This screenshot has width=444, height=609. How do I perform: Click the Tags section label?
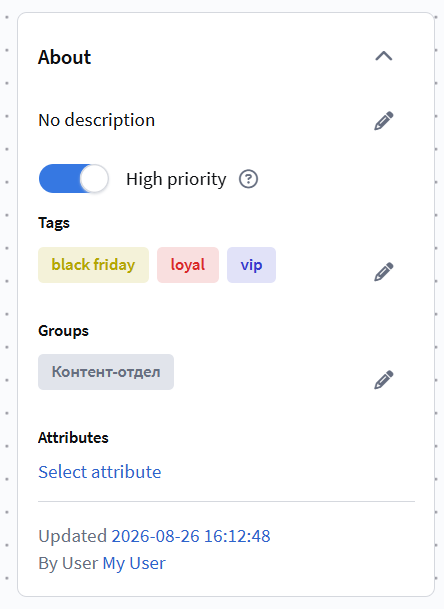(x=54, y=223)
